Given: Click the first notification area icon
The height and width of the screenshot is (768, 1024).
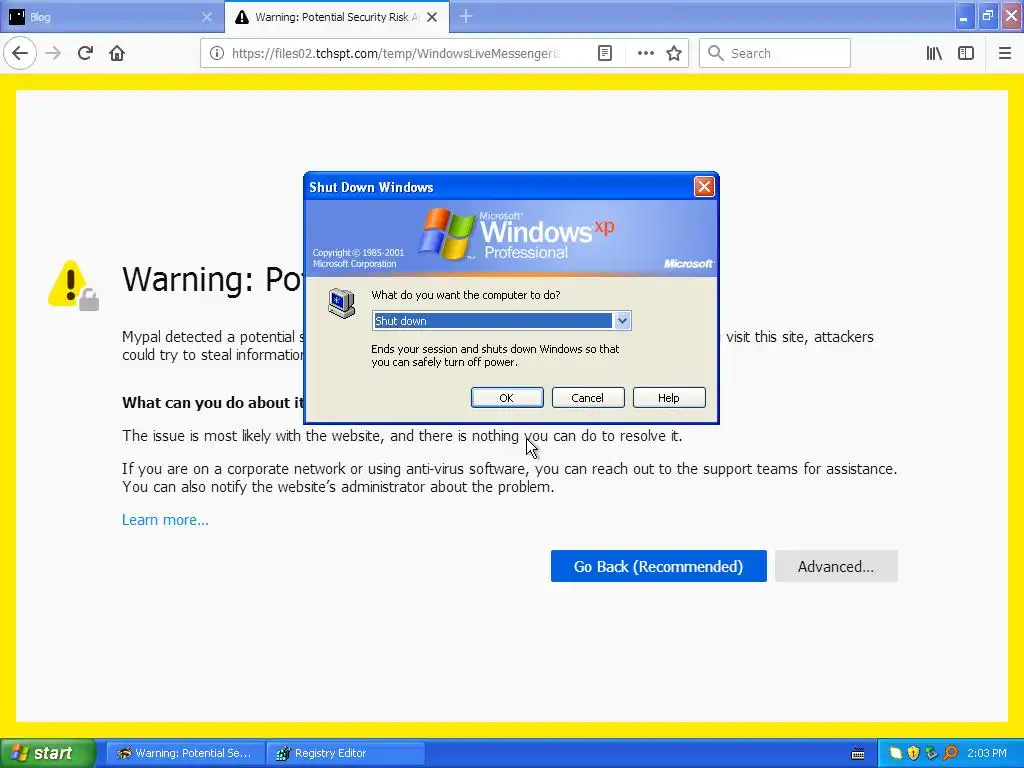Looking at the screenshot, I should (895, 753).
